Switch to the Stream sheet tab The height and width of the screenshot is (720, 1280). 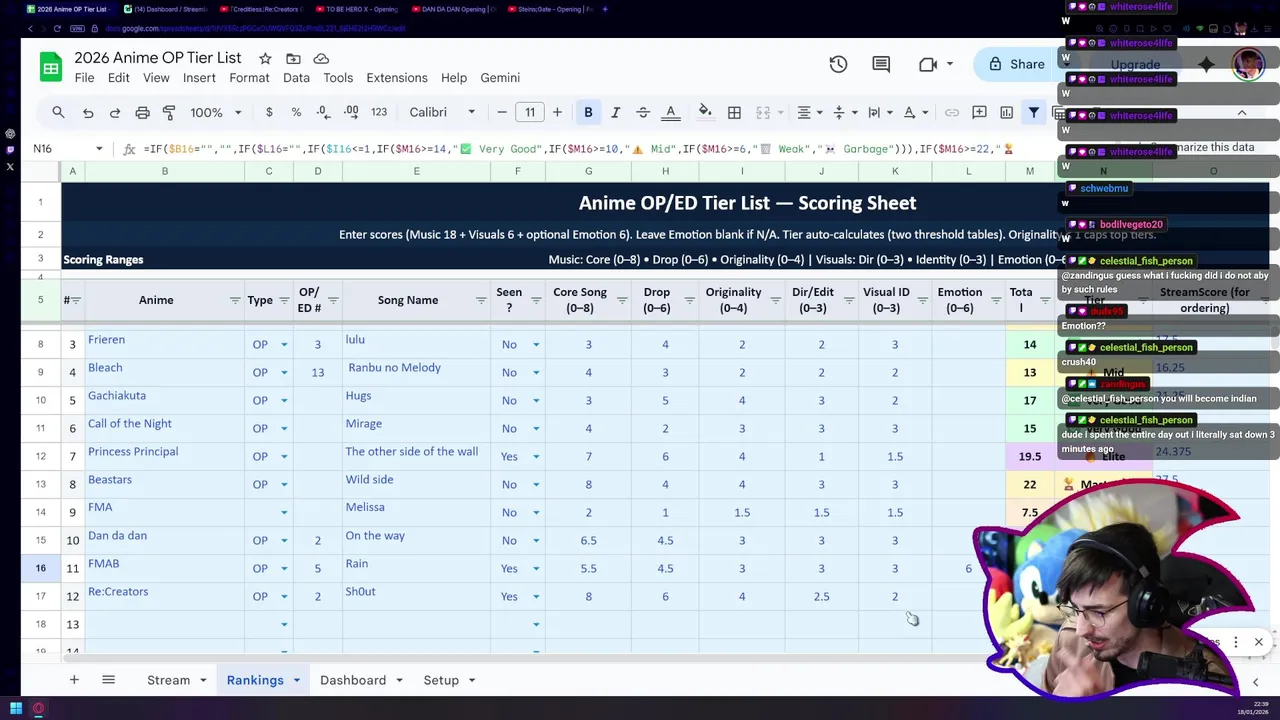coord(168,680)
